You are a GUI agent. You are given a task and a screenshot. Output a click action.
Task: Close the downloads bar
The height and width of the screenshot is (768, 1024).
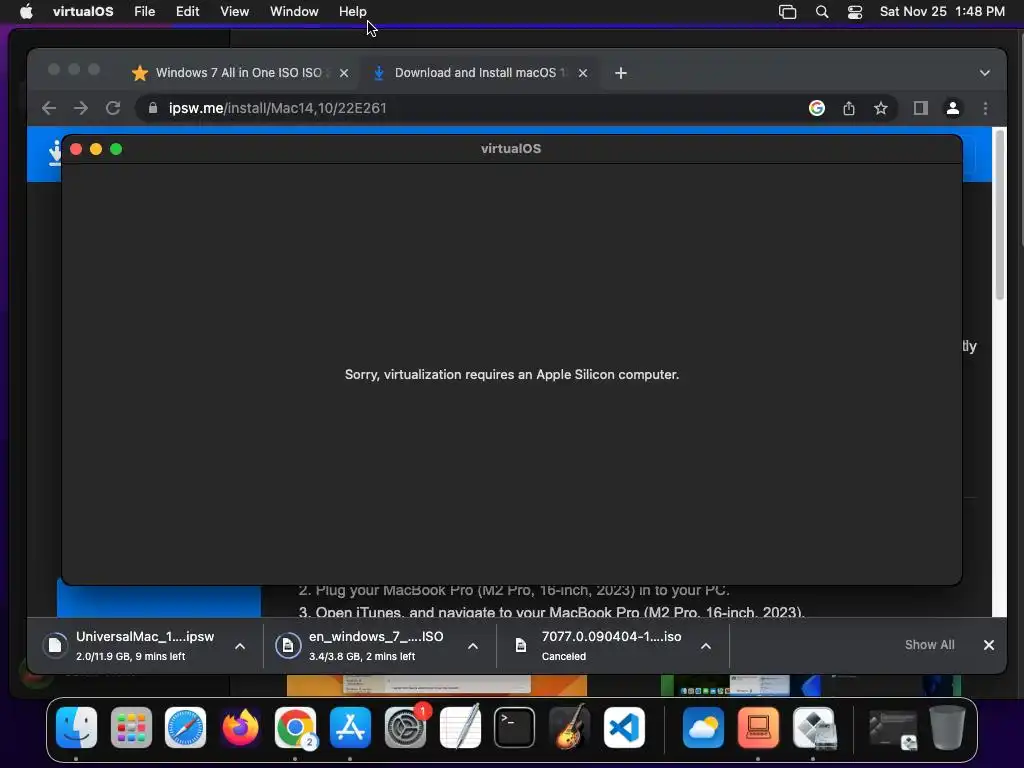point(989,645)
